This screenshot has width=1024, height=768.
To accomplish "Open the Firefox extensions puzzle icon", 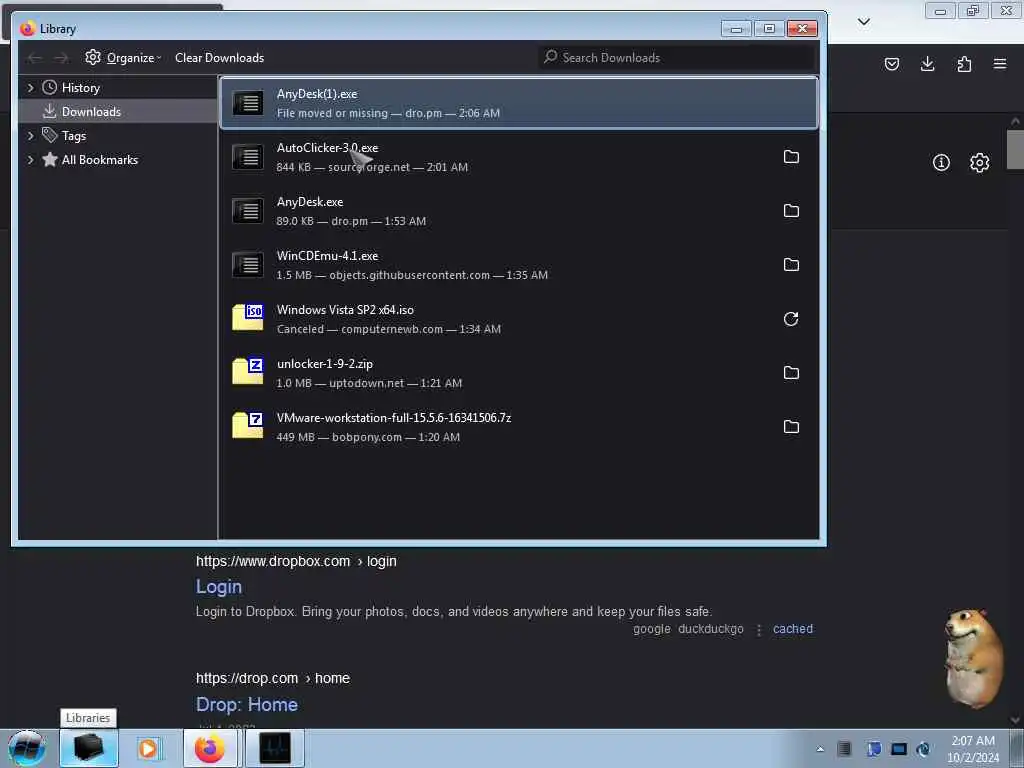I will click(964, 64).
